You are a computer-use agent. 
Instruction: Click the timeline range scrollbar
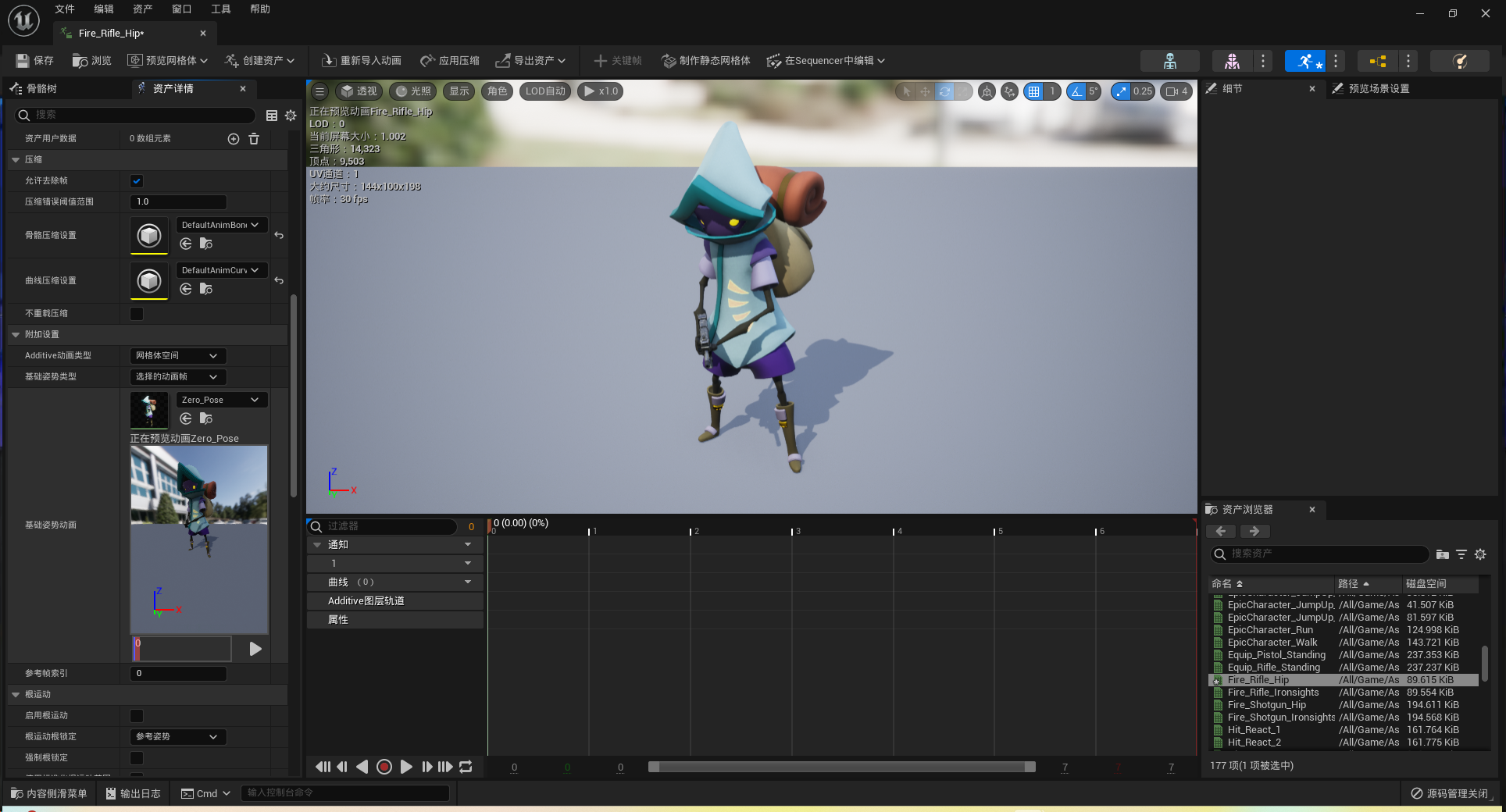842,767
